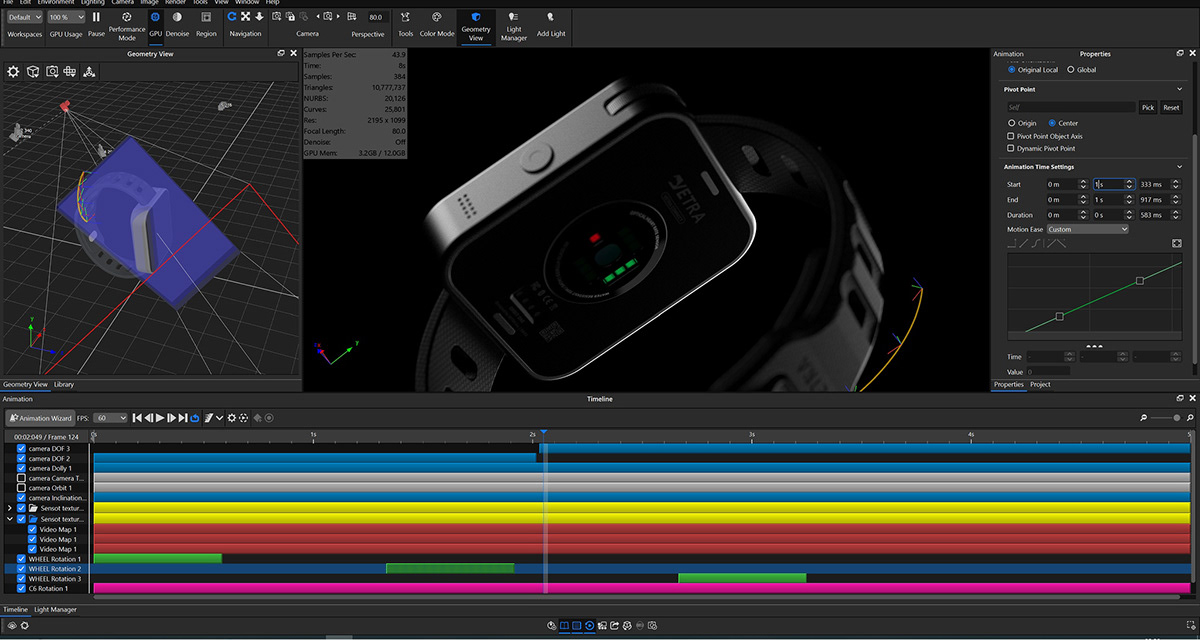
Task: Select the Denoise toolbar icon
Action: click(x=178, y=17)
